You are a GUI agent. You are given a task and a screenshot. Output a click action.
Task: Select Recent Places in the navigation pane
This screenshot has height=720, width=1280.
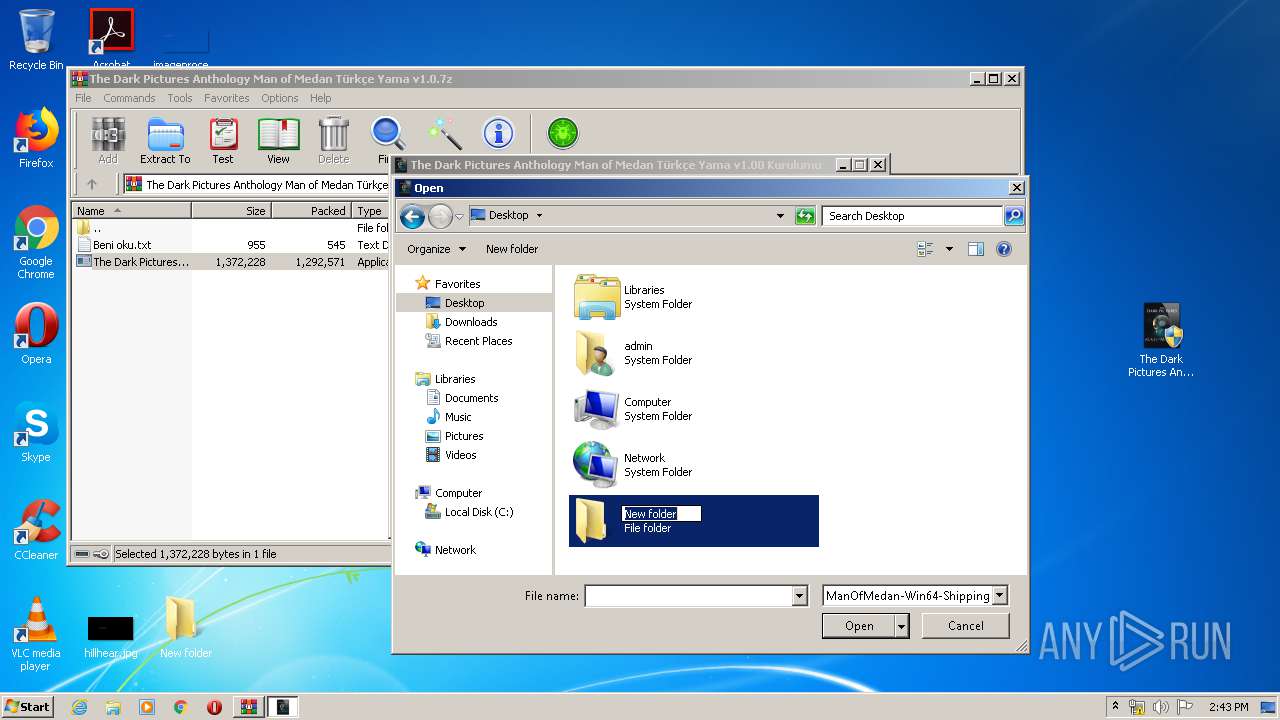(478, 341)
